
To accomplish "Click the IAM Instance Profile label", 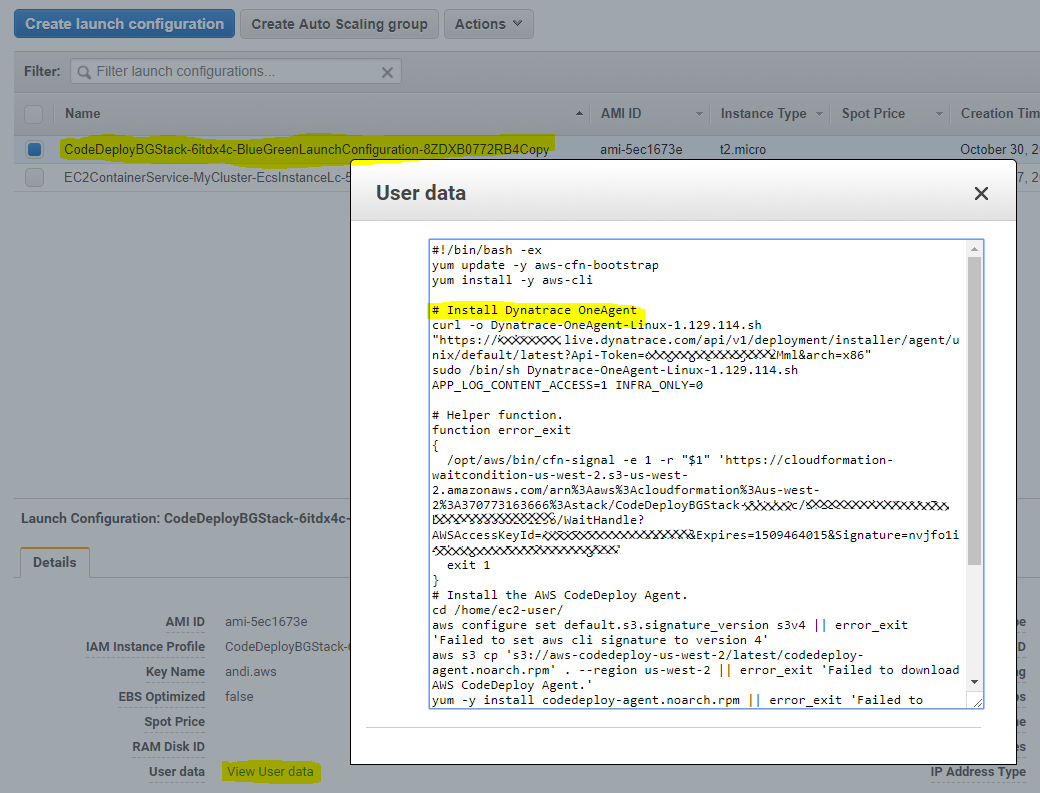I will tap(145, 646).
